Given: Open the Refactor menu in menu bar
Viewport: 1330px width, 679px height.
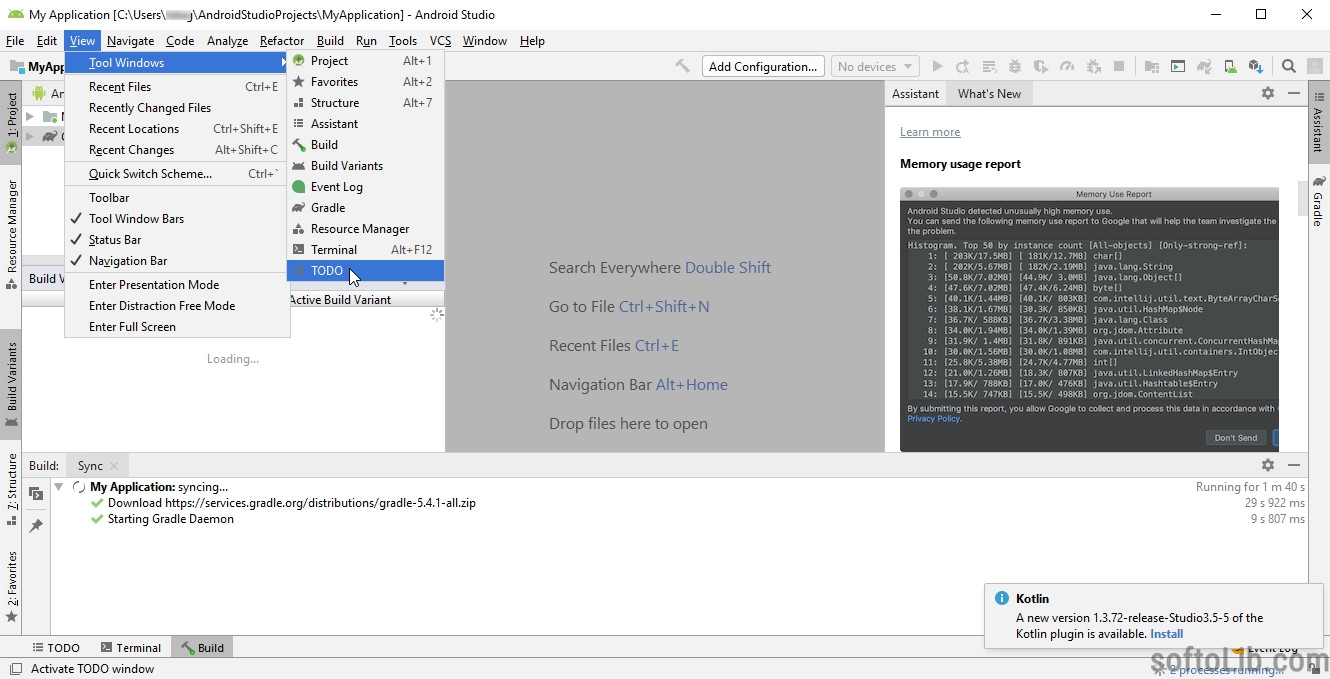Looking at the screenshot, I should pos(281,41).
